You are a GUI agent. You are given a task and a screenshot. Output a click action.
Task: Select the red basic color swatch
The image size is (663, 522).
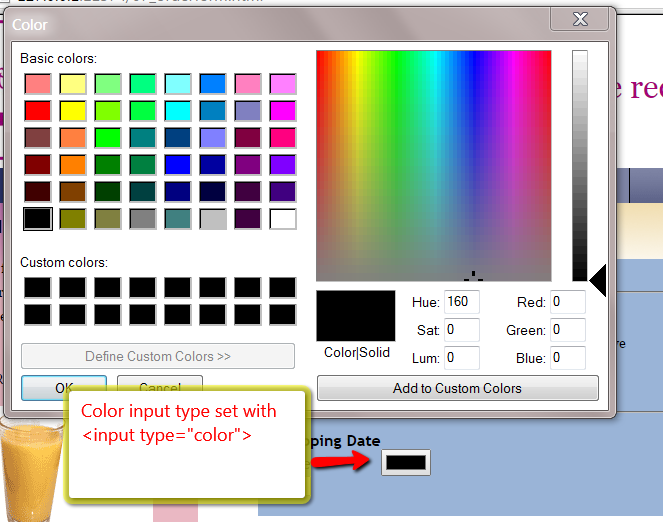(x=38, y=110)
